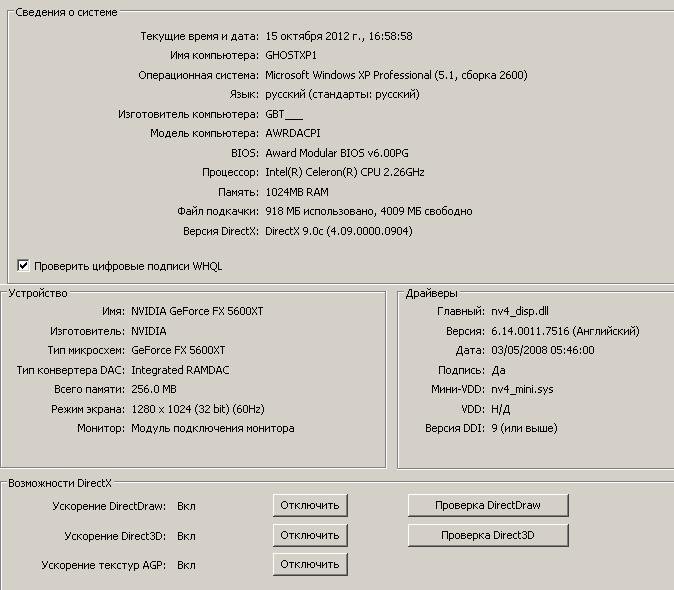Click the current date and time value
This screenshot has width=674, height=590.
[338, 36]
